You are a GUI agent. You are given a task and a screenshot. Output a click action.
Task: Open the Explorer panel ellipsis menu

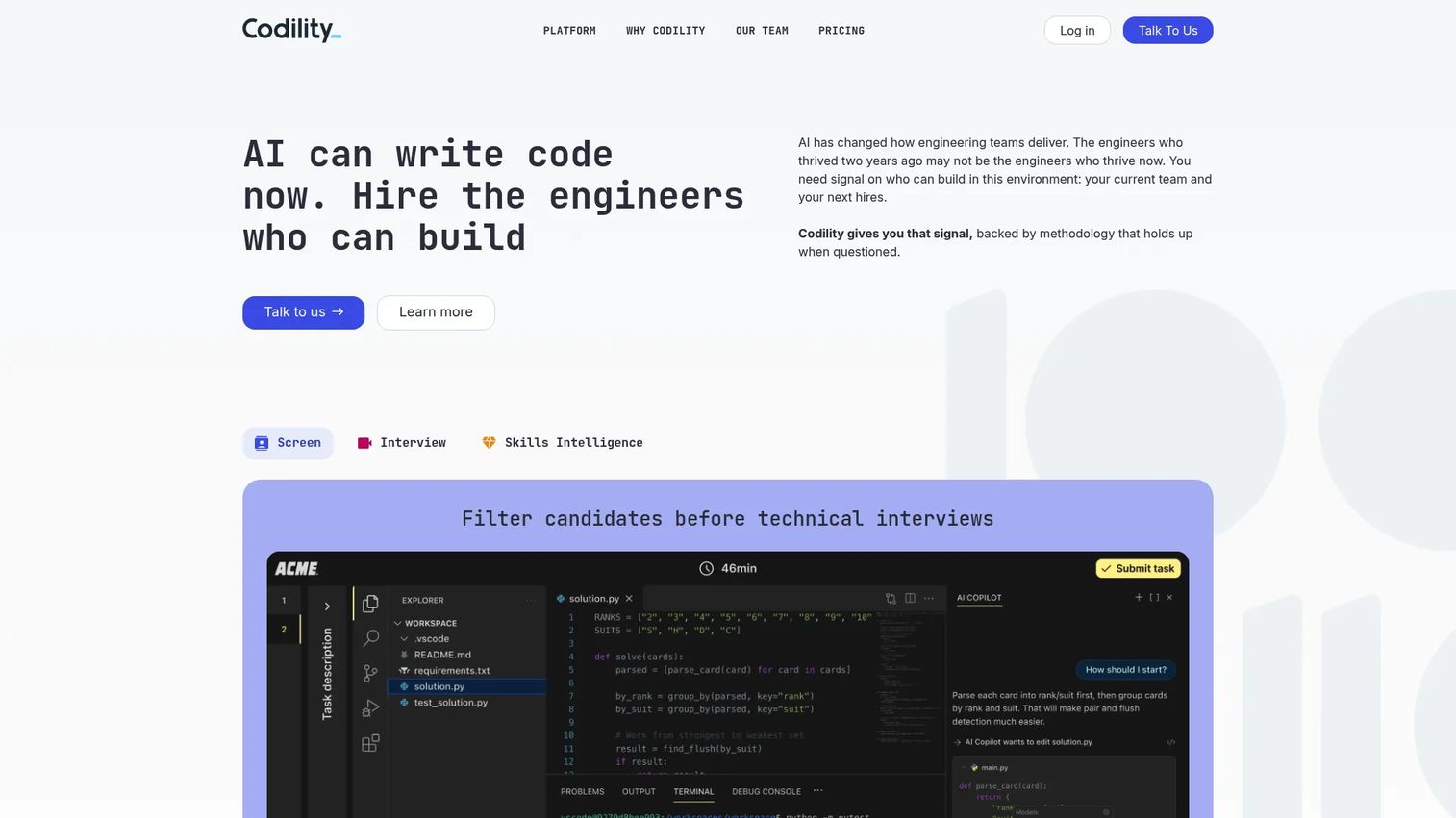530,600
